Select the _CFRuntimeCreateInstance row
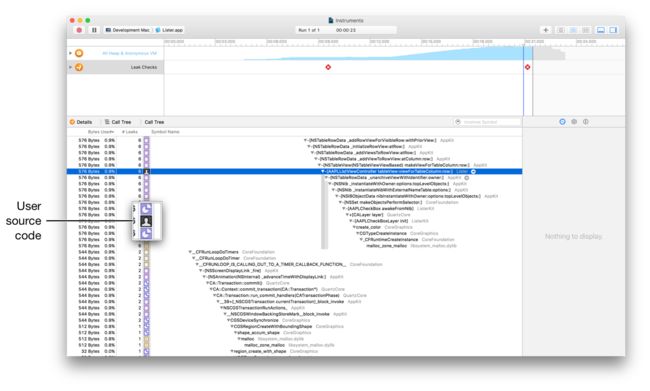 (294, 240)
